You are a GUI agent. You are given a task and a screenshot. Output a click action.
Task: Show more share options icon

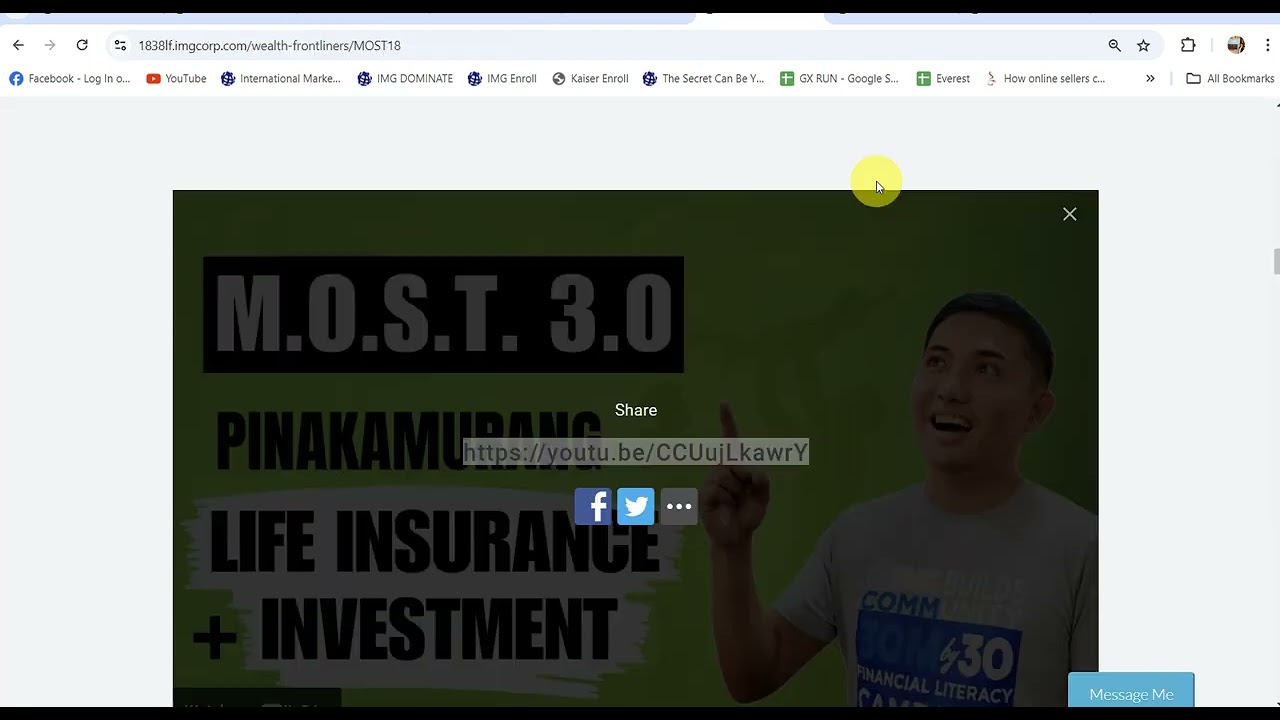[x=679, y=506]
